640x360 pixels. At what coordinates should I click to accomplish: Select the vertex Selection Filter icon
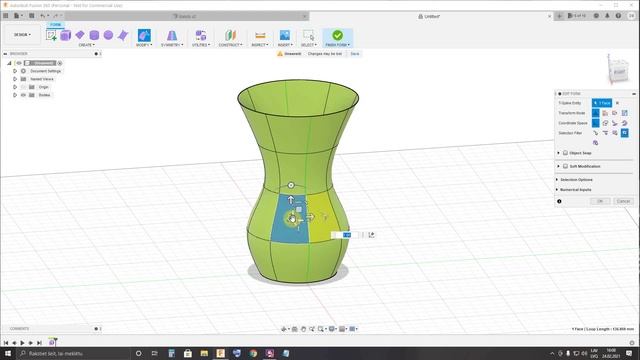point(596,133)
